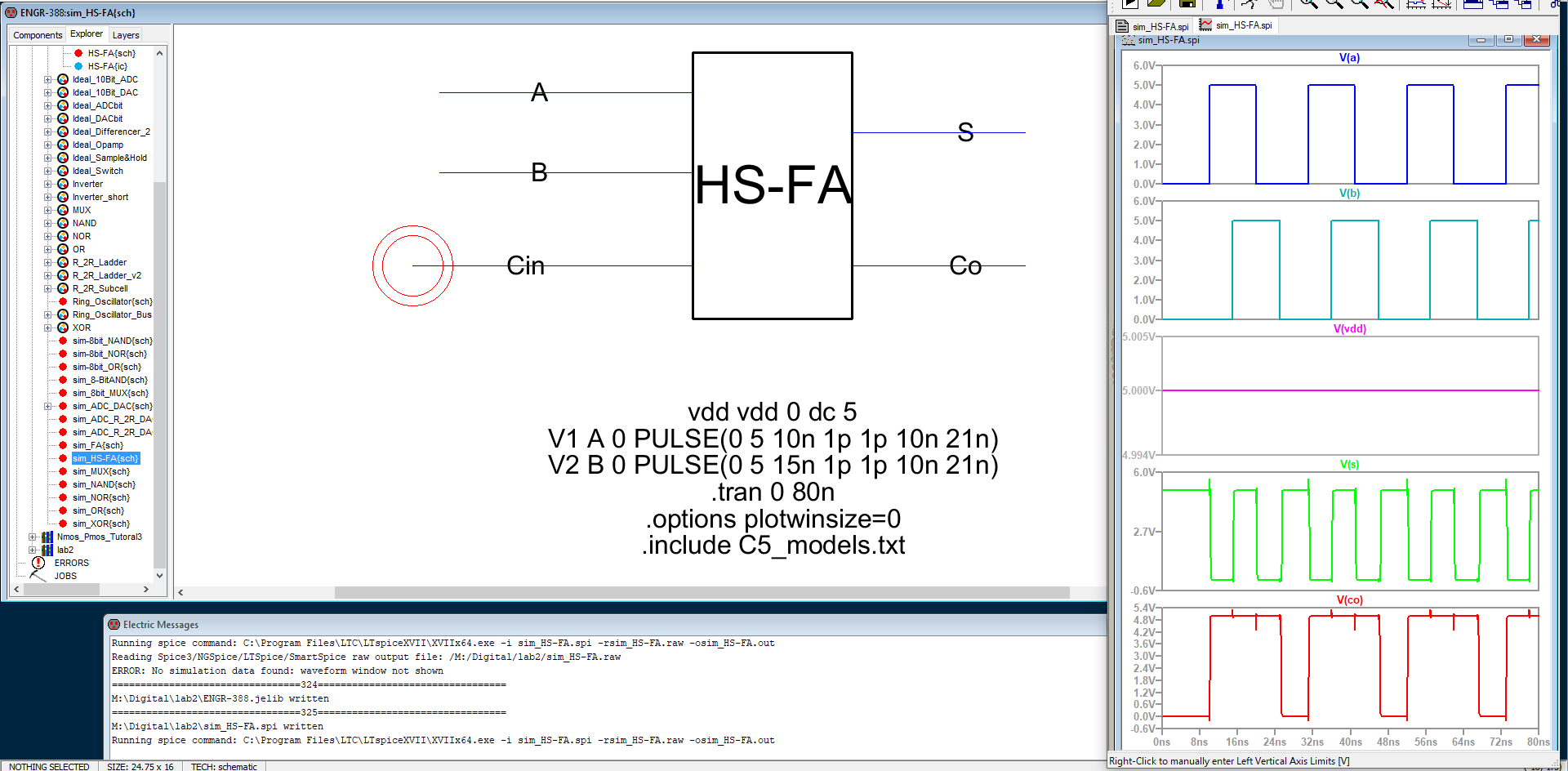Click the blue dot icon beside HS-FA{ic}

(78, 66)
